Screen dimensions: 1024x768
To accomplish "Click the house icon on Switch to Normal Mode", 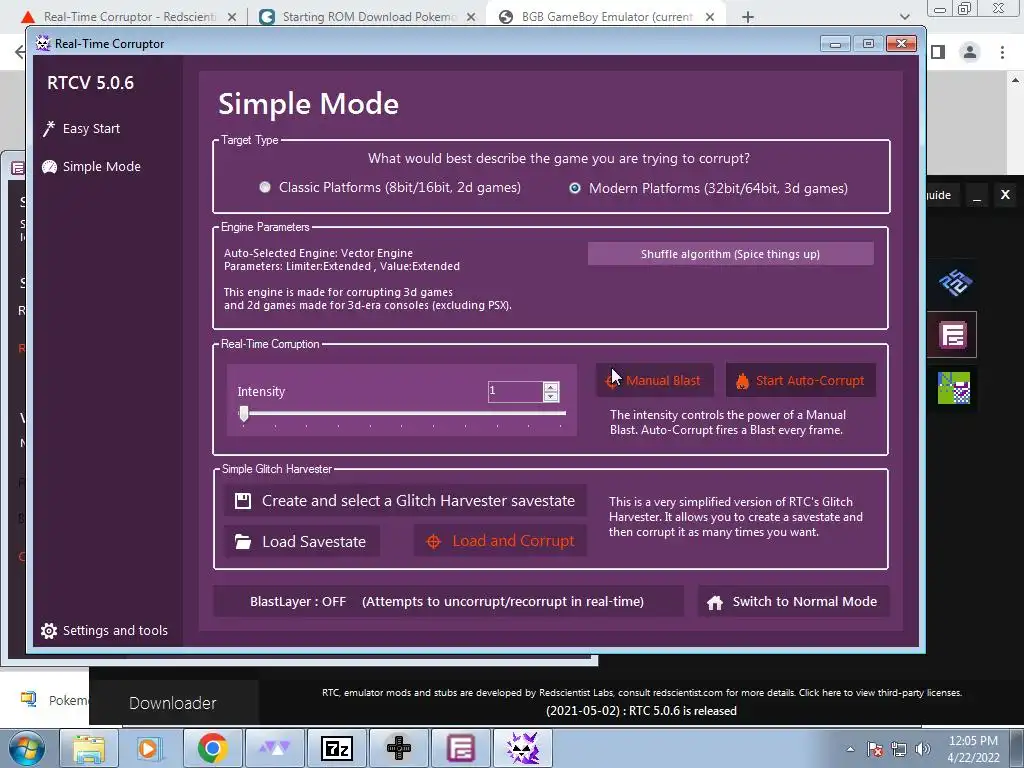I will (715, 602).
